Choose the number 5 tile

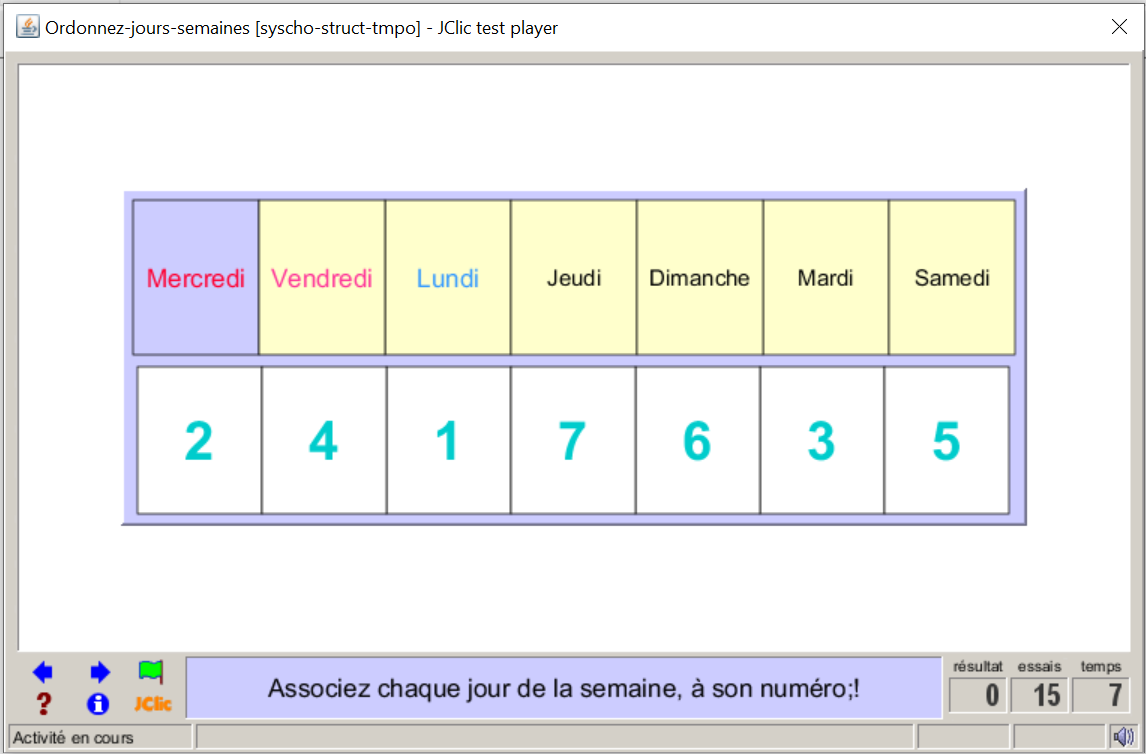click(946, 441)
